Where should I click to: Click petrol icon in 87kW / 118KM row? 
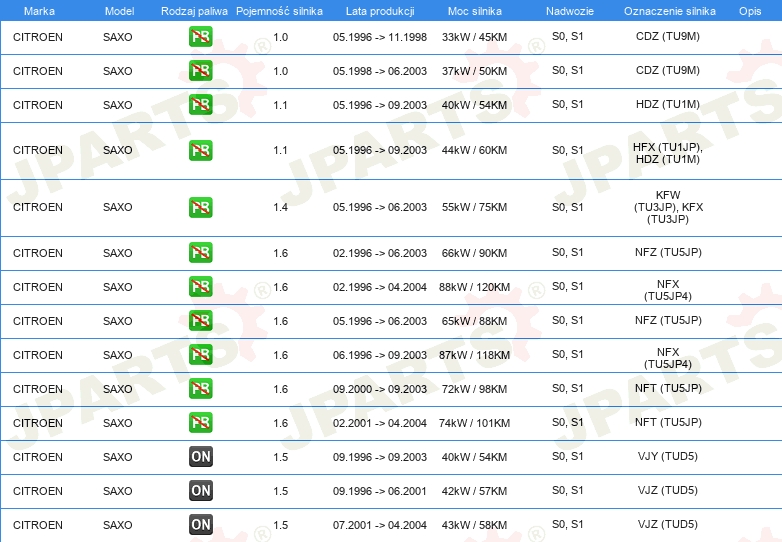pyautogui.click(x=200, y=355)
